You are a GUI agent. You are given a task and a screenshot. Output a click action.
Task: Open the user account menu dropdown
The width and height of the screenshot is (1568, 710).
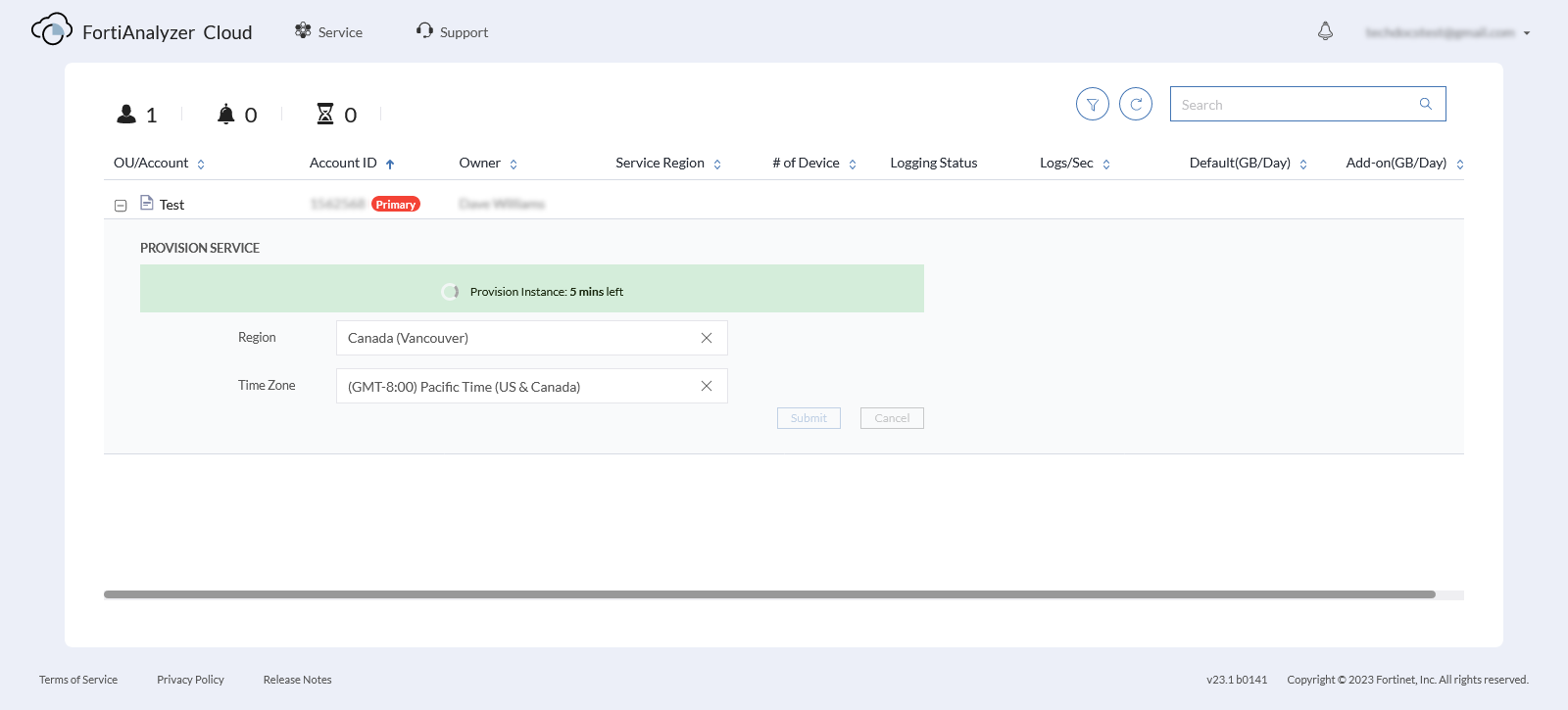[x=1526, y=33]
